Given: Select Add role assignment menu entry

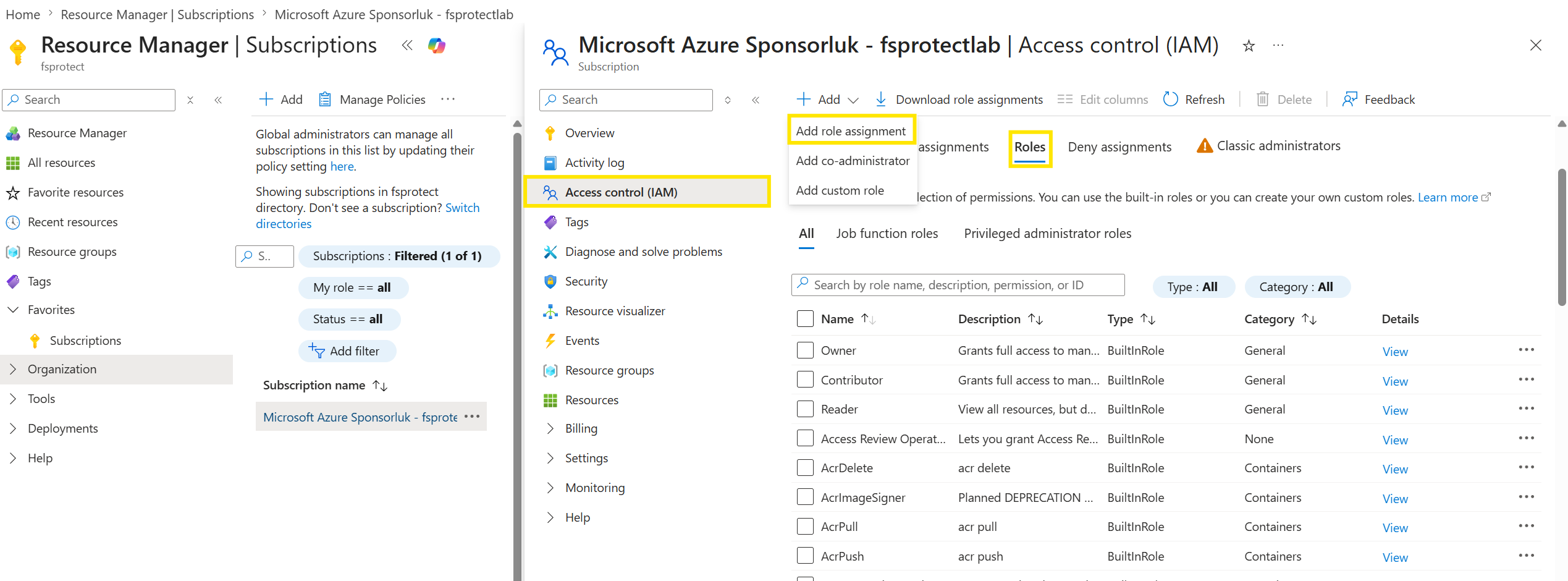Looking at the screenshot, I should click(x=850, y=131).
